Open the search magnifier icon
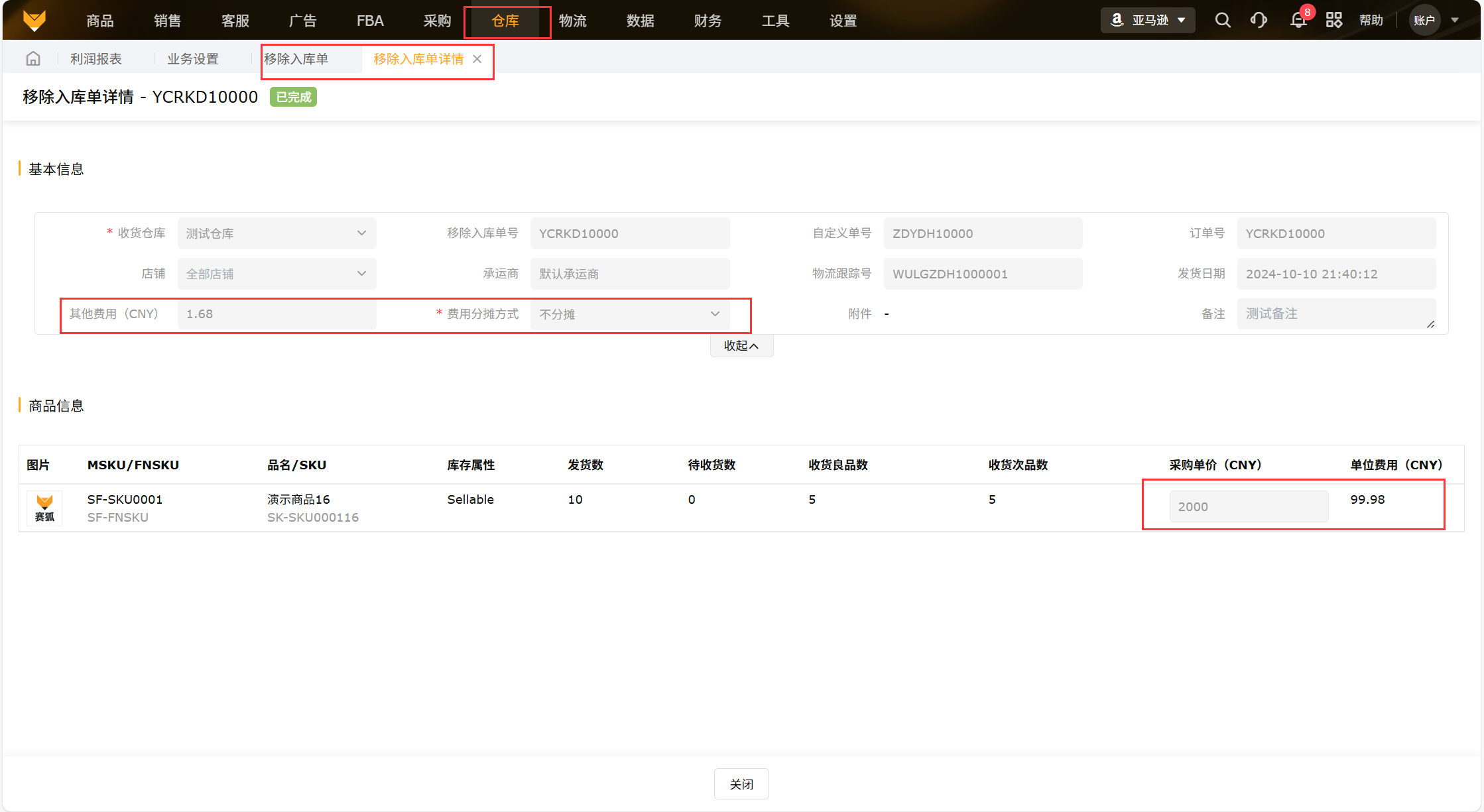1484x812 pixels. click(1222, 20)
